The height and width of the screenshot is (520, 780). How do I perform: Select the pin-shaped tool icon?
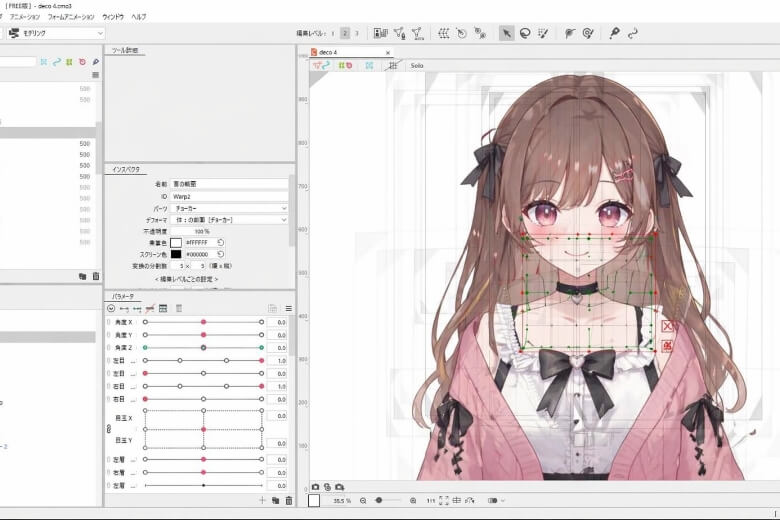614,33
